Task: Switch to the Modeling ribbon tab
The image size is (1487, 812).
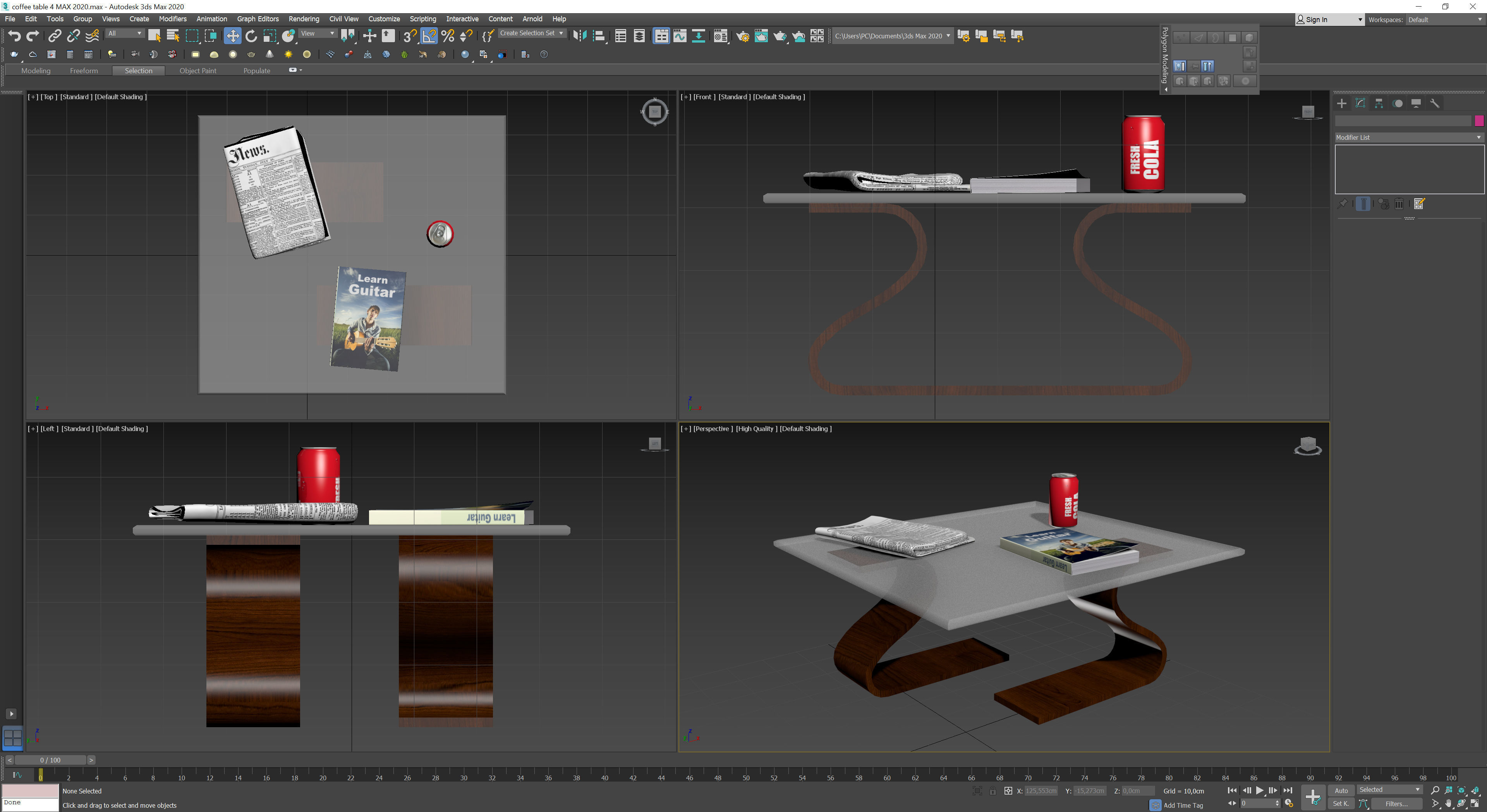Action: [x=36, y=70]
